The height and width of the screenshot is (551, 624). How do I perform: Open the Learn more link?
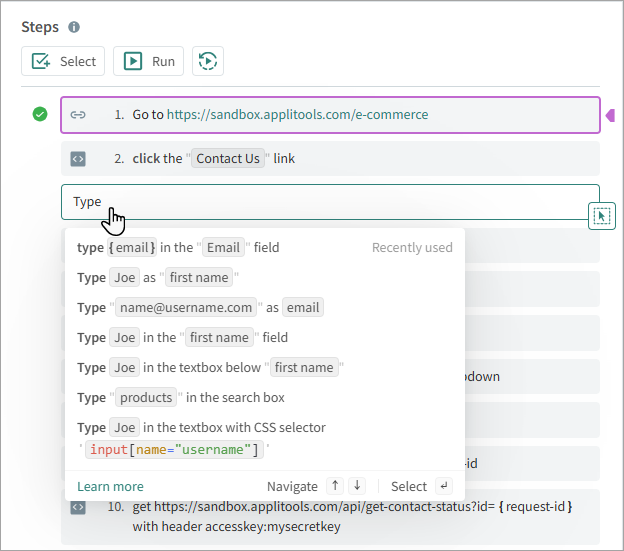point(110,487)
